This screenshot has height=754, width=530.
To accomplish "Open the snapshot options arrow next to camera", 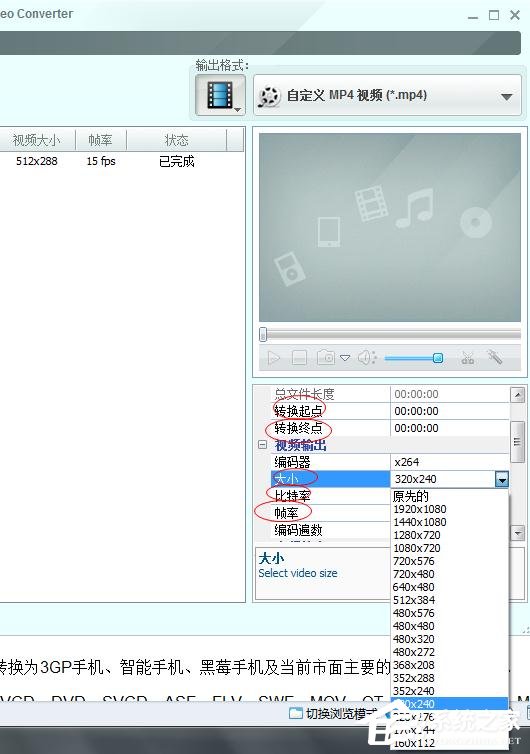I will click(x=345, y=358).
